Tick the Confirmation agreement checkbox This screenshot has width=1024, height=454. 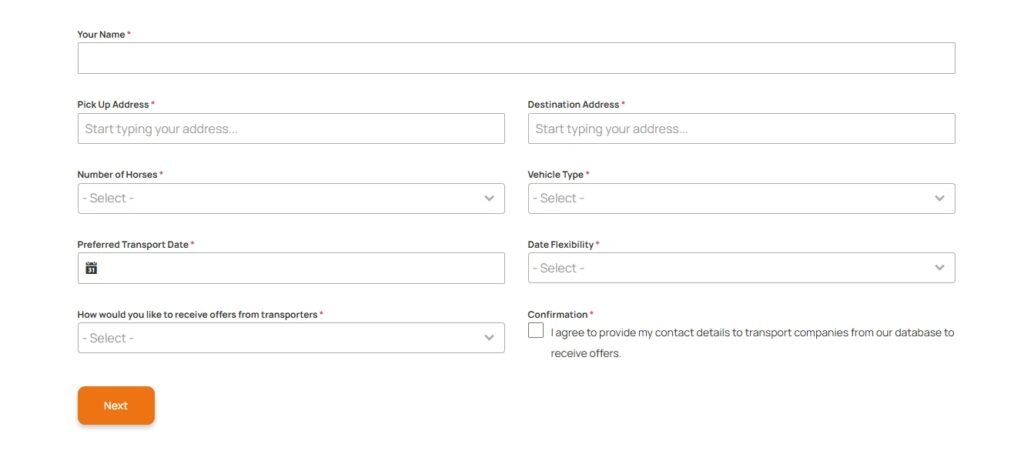(x=536, y=331)
